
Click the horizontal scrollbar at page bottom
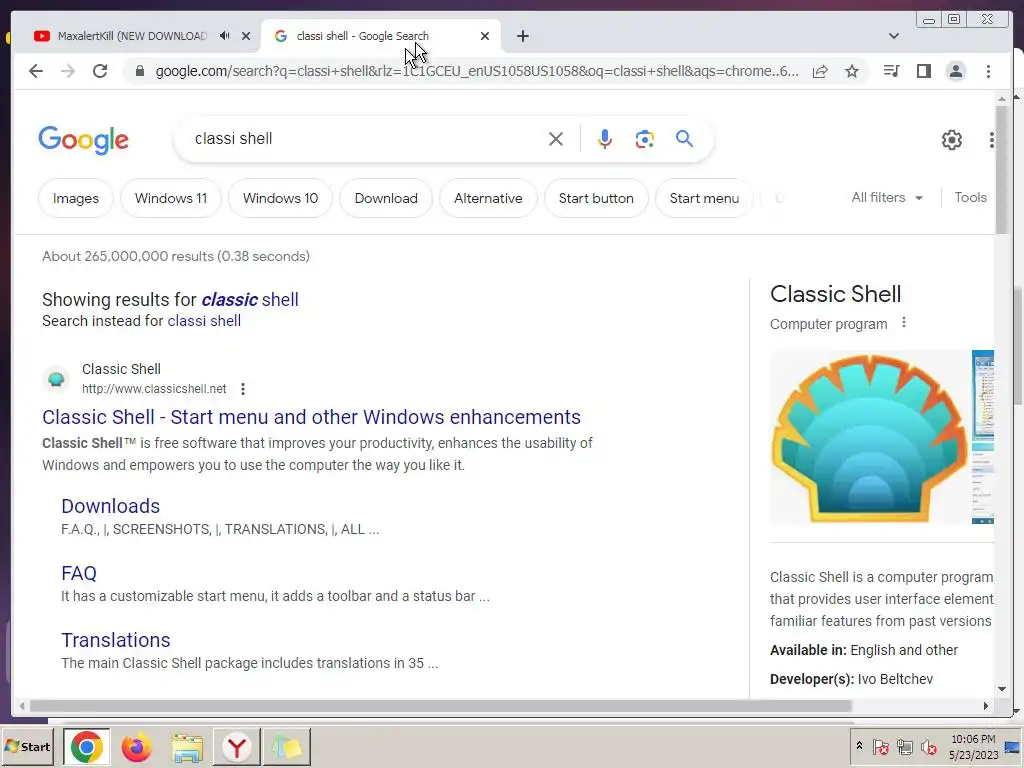tap(440, 706)
